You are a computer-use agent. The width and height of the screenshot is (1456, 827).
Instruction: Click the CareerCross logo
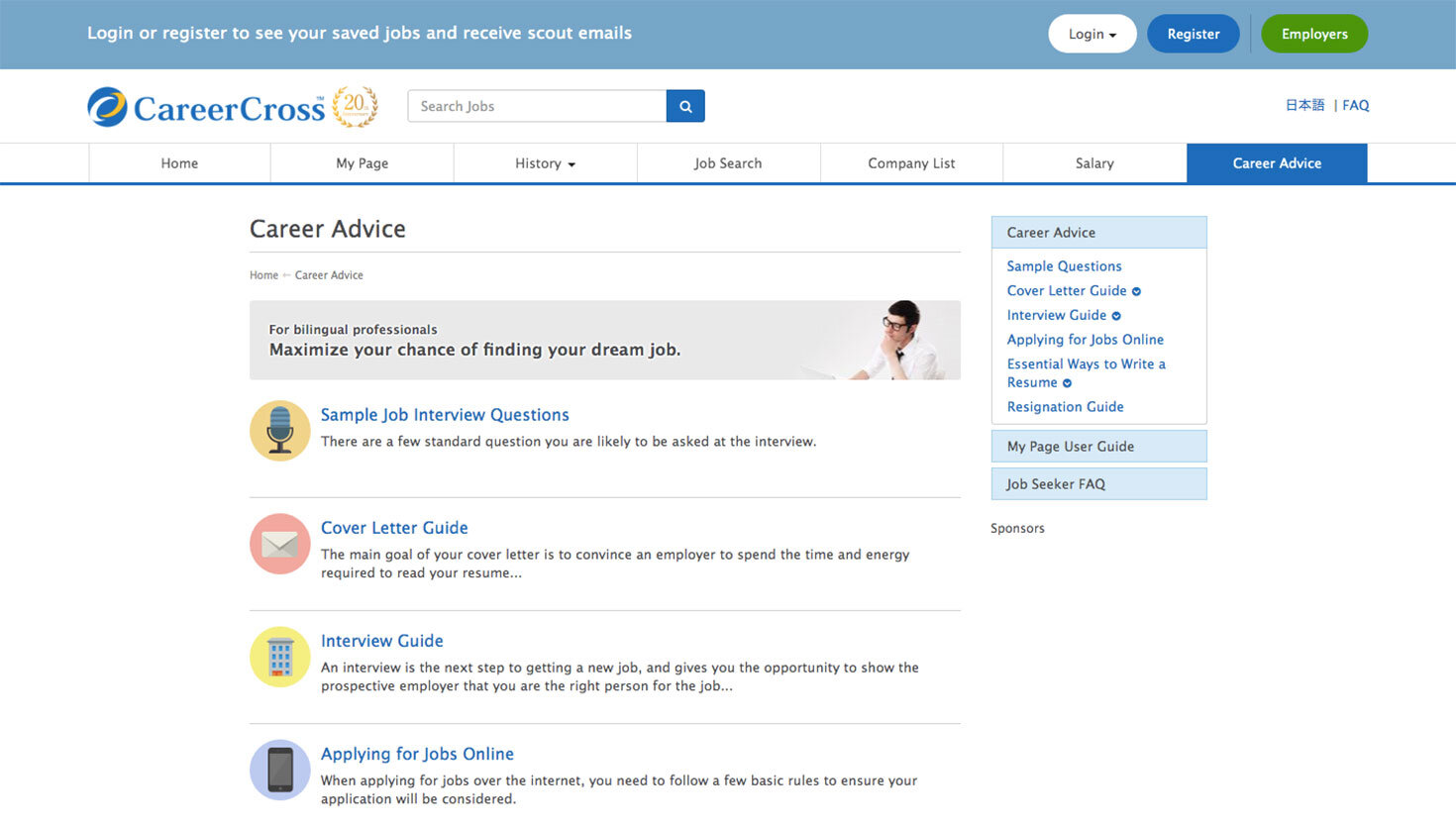pyautogui.click(x=206, y=107)
